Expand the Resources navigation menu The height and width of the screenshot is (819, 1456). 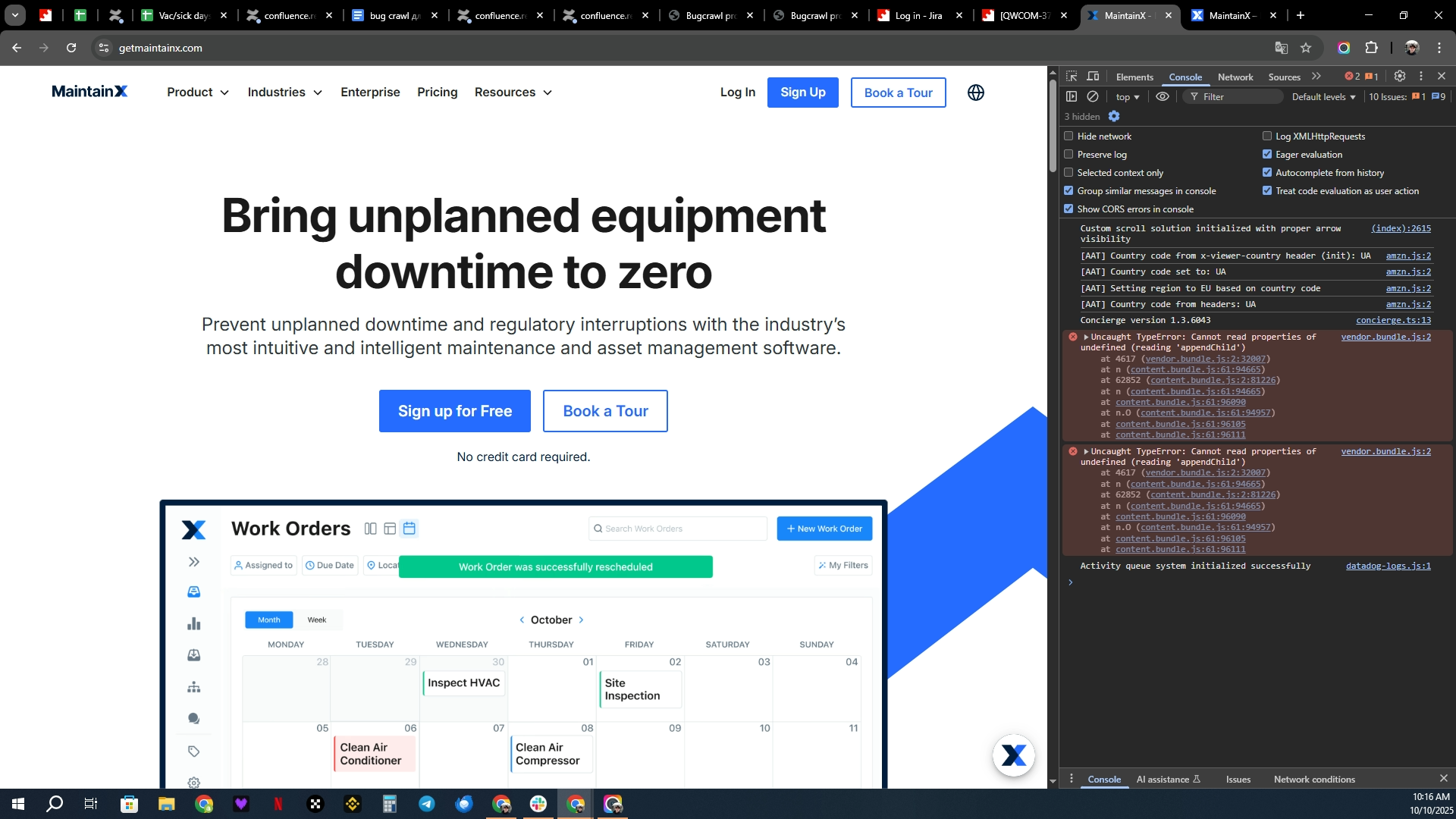(x=513, y=92)
